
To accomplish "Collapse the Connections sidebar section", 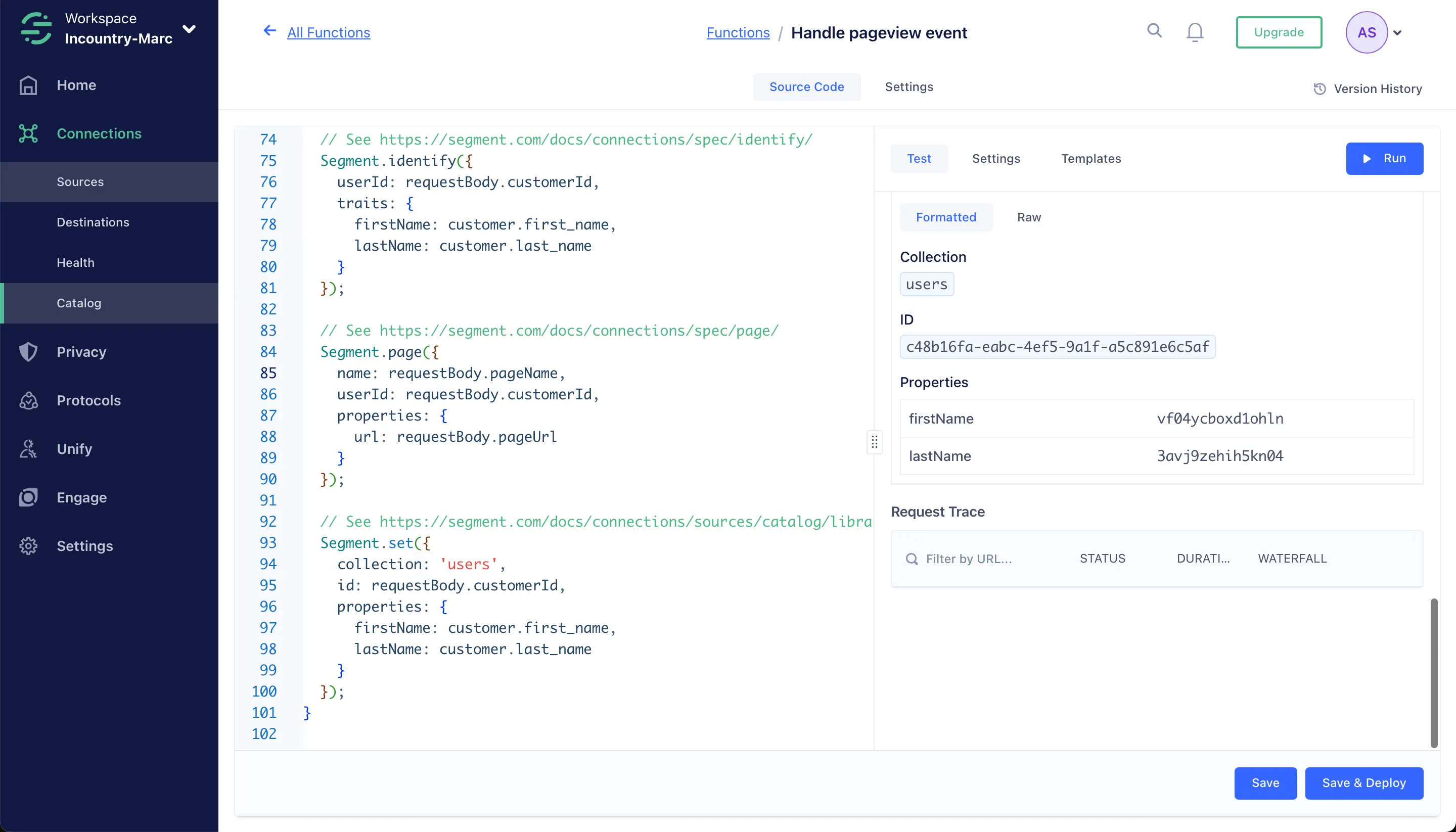I will [x=99, y=134].
